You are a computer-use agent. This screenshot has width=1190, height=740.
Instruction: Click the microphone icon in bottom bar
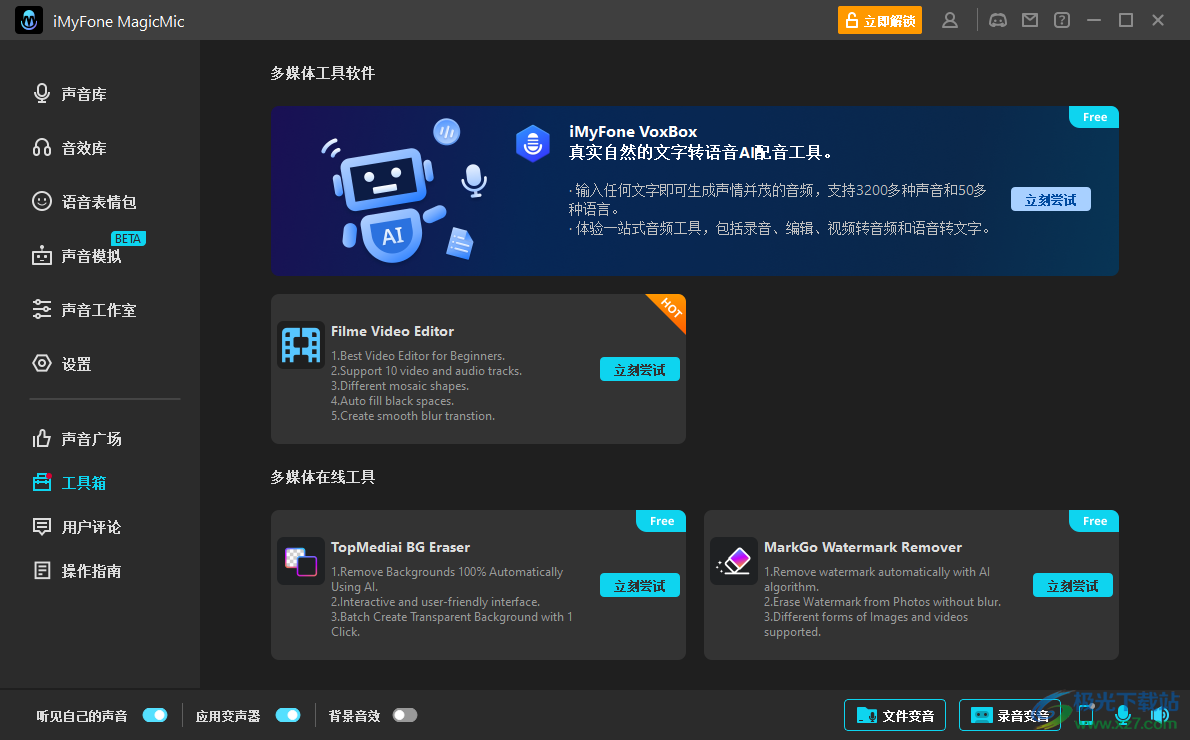(1123, 715)
